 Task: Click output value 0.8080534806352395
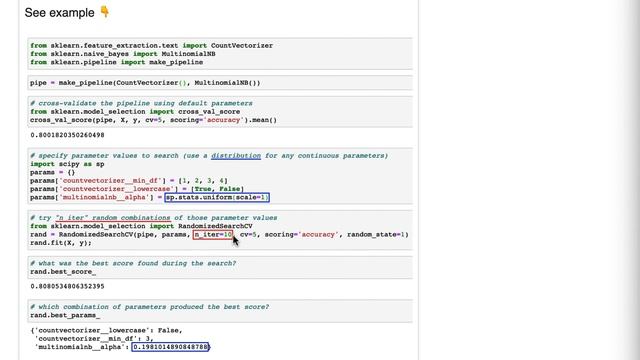(67, 287)
